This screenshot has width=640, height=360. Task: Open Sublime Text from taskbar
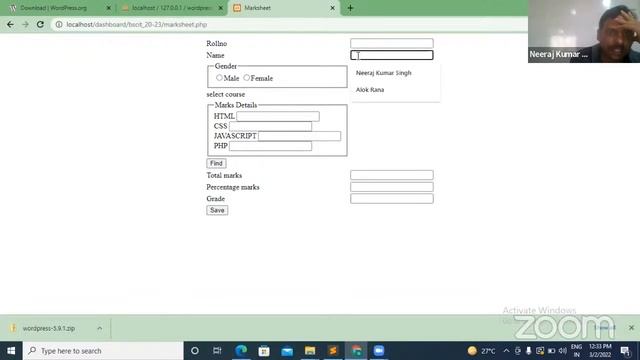click(x=333, y=351)
